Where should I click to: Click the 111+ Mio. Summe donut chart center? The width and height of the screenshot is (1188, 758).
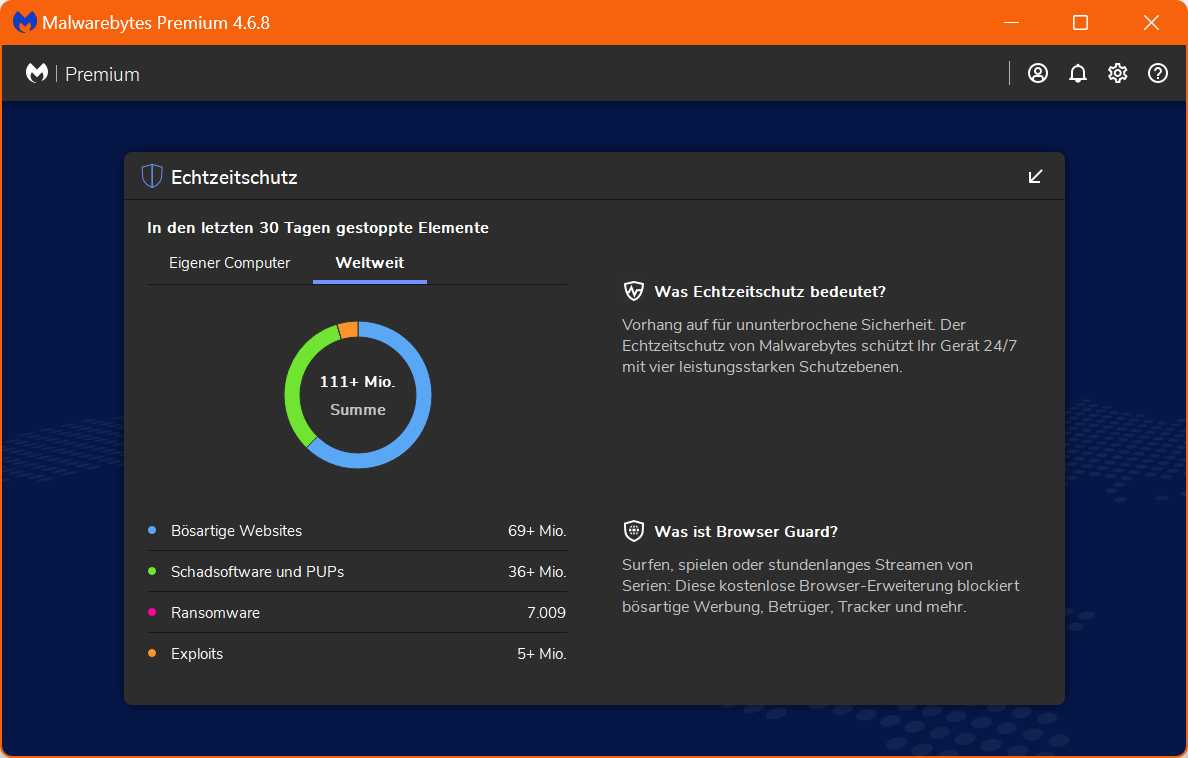[x=357, y=395]
